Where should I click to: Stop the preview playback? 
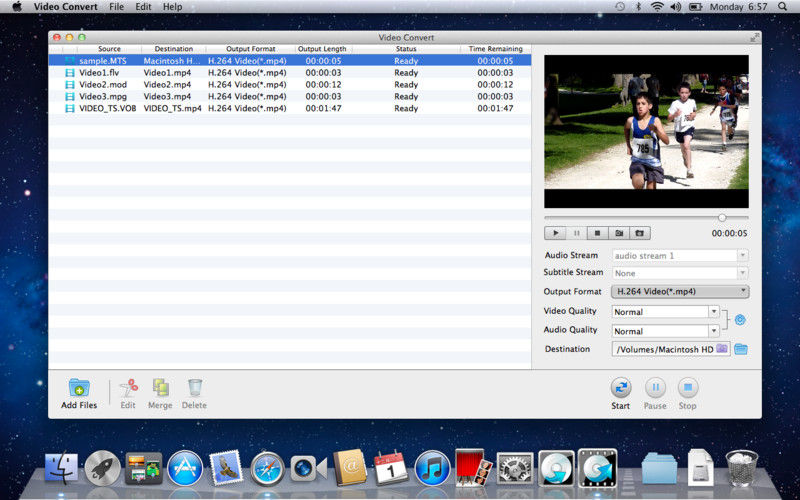(x=597, y=233)
